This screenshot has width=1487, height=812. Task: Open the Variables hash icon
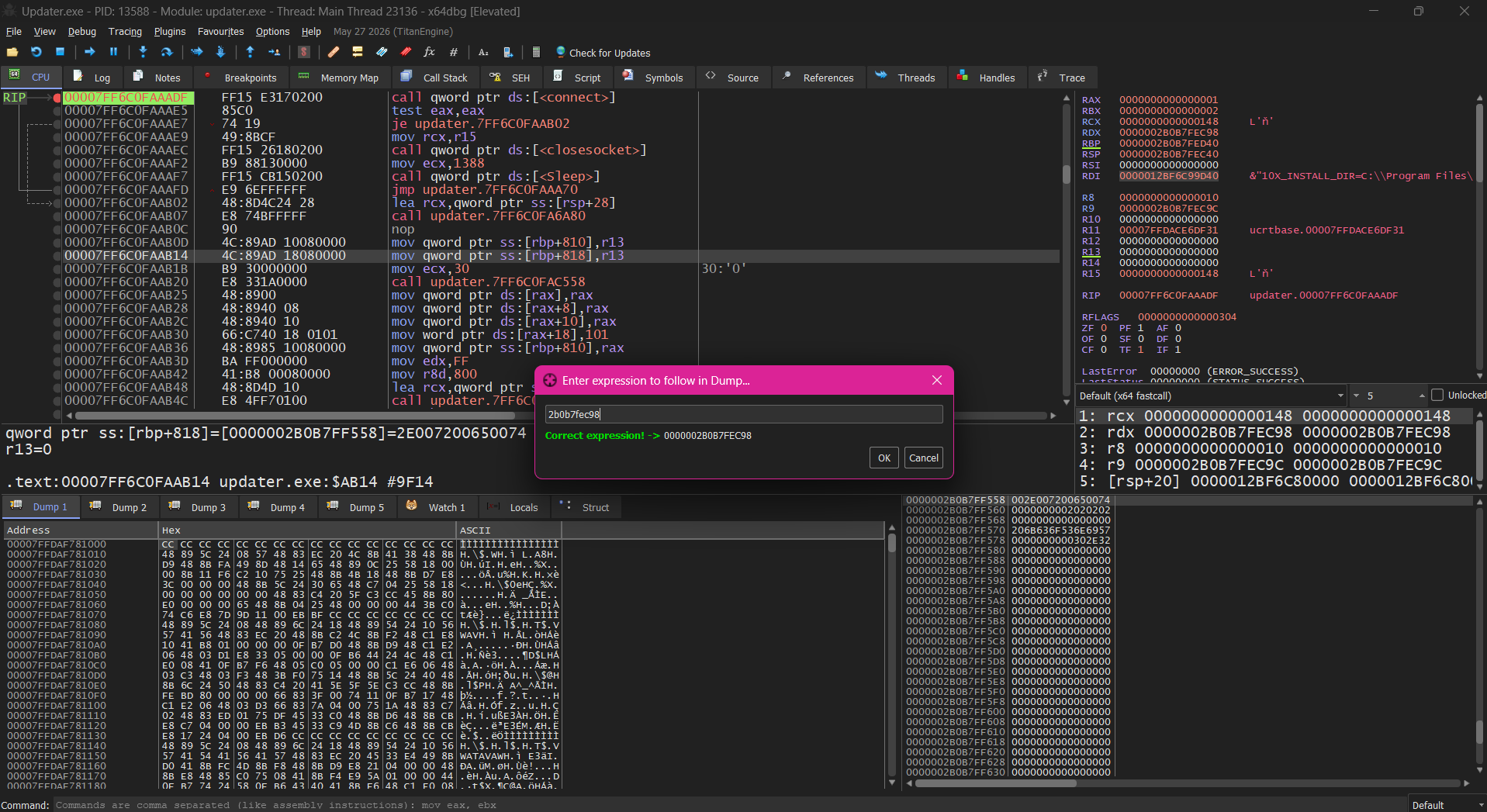pyautogui.click(x=453, y=52)
